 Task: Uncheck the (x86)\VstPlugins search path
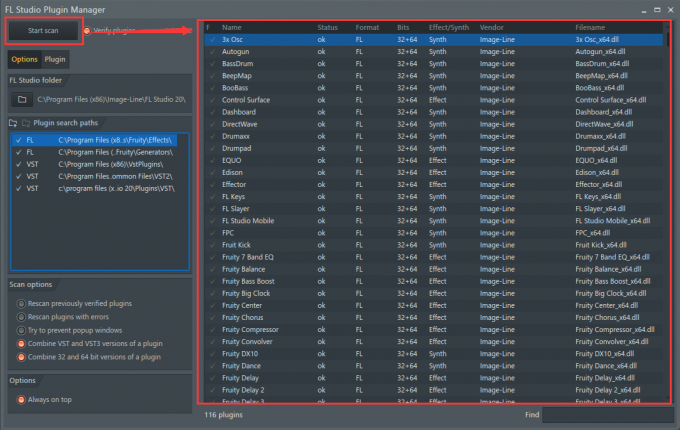(19, 164)
